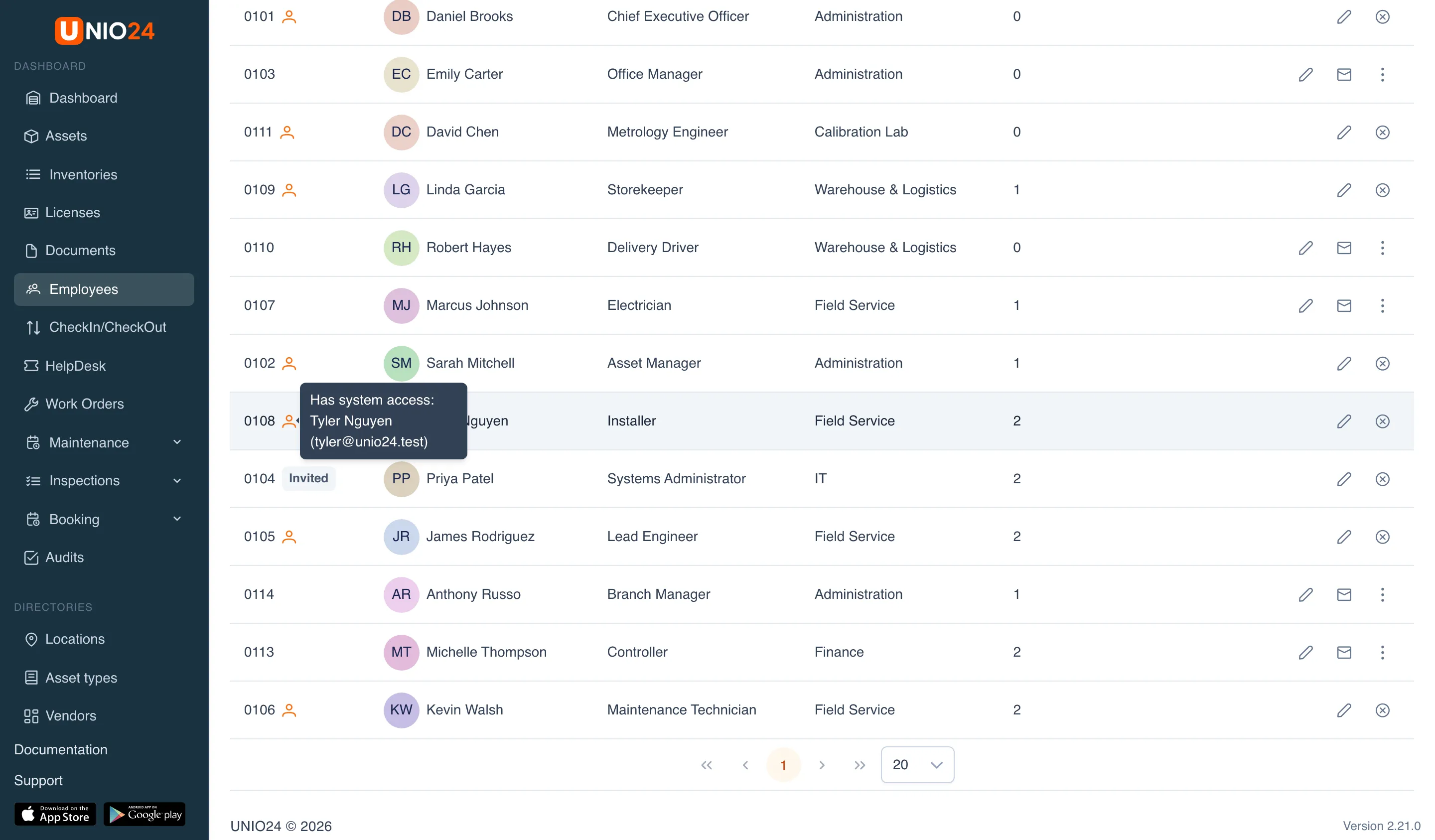This screenshot has height=840, width=1435.
Task: Open the three-dot menu for Emily Carter
Action: tap(1382, 75)
